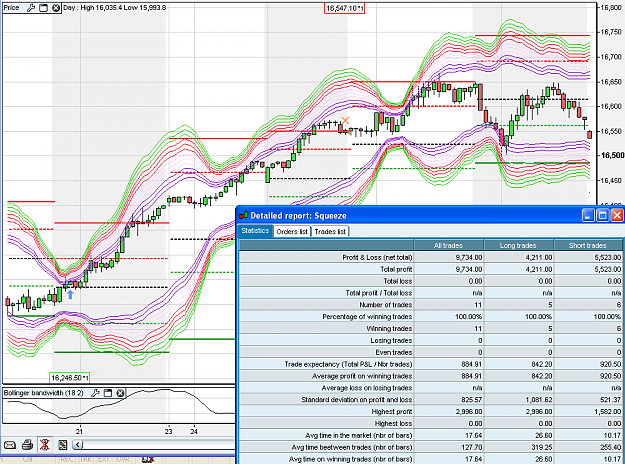Image resolution: width=625 pixels, height=464 pixels.
Task: Select 'Profit & Loss (net total)' row label
Action: pos(377,258)
